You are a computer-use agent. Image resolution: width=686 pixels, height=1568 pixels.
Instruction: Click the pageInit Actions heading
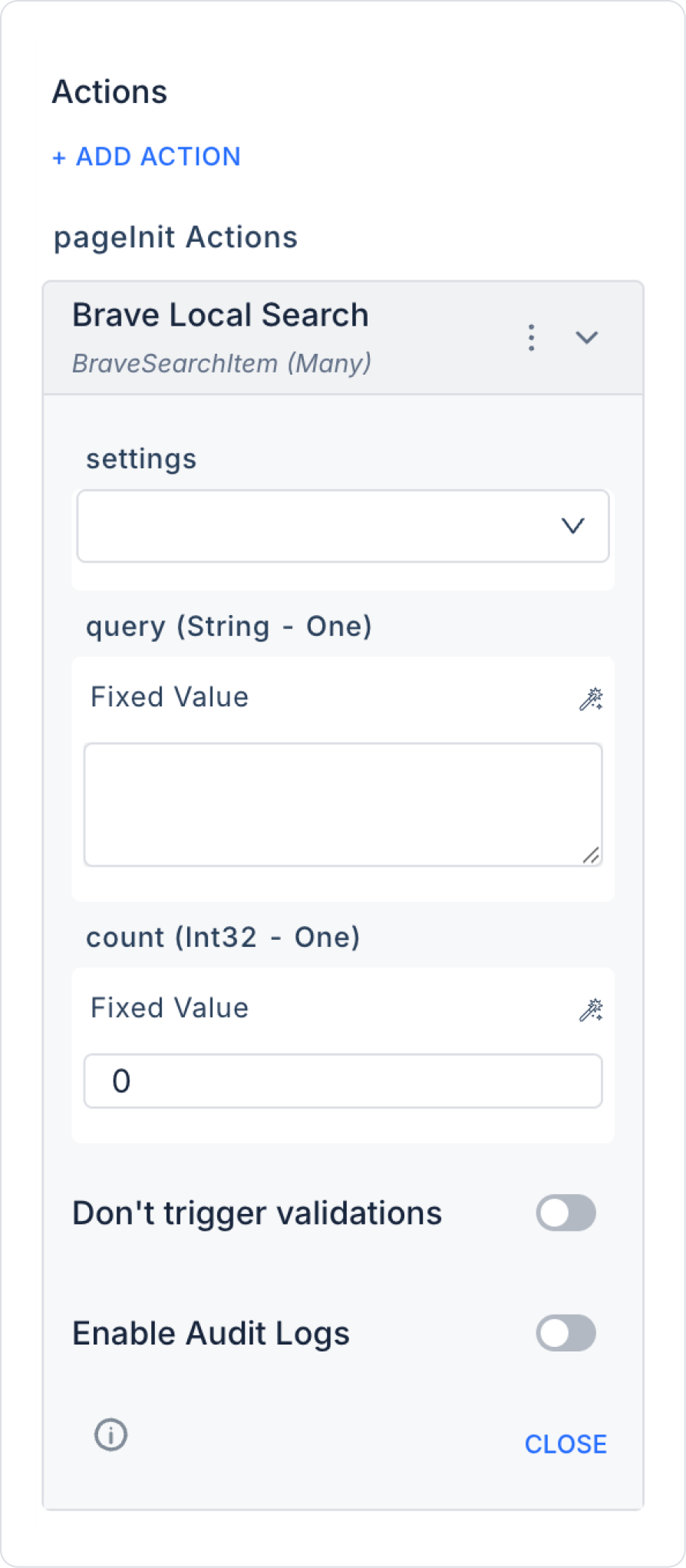pyautogui.click(x=175, y=237)
